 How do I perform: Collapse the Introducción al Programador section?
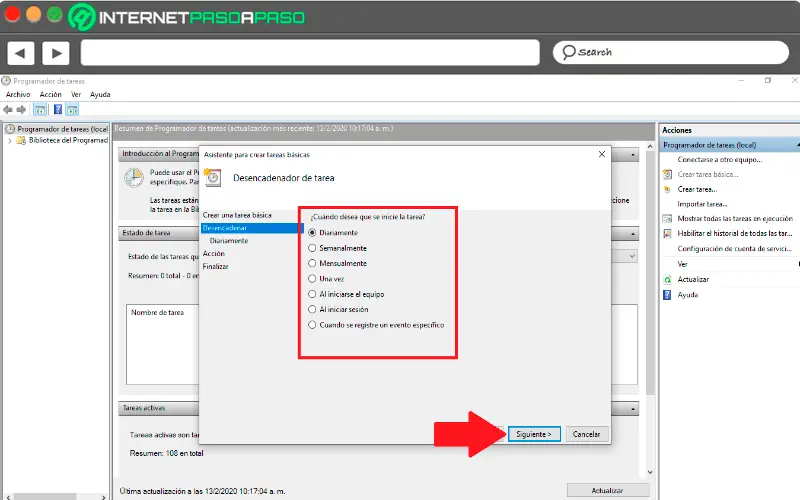tap(633, 154)
